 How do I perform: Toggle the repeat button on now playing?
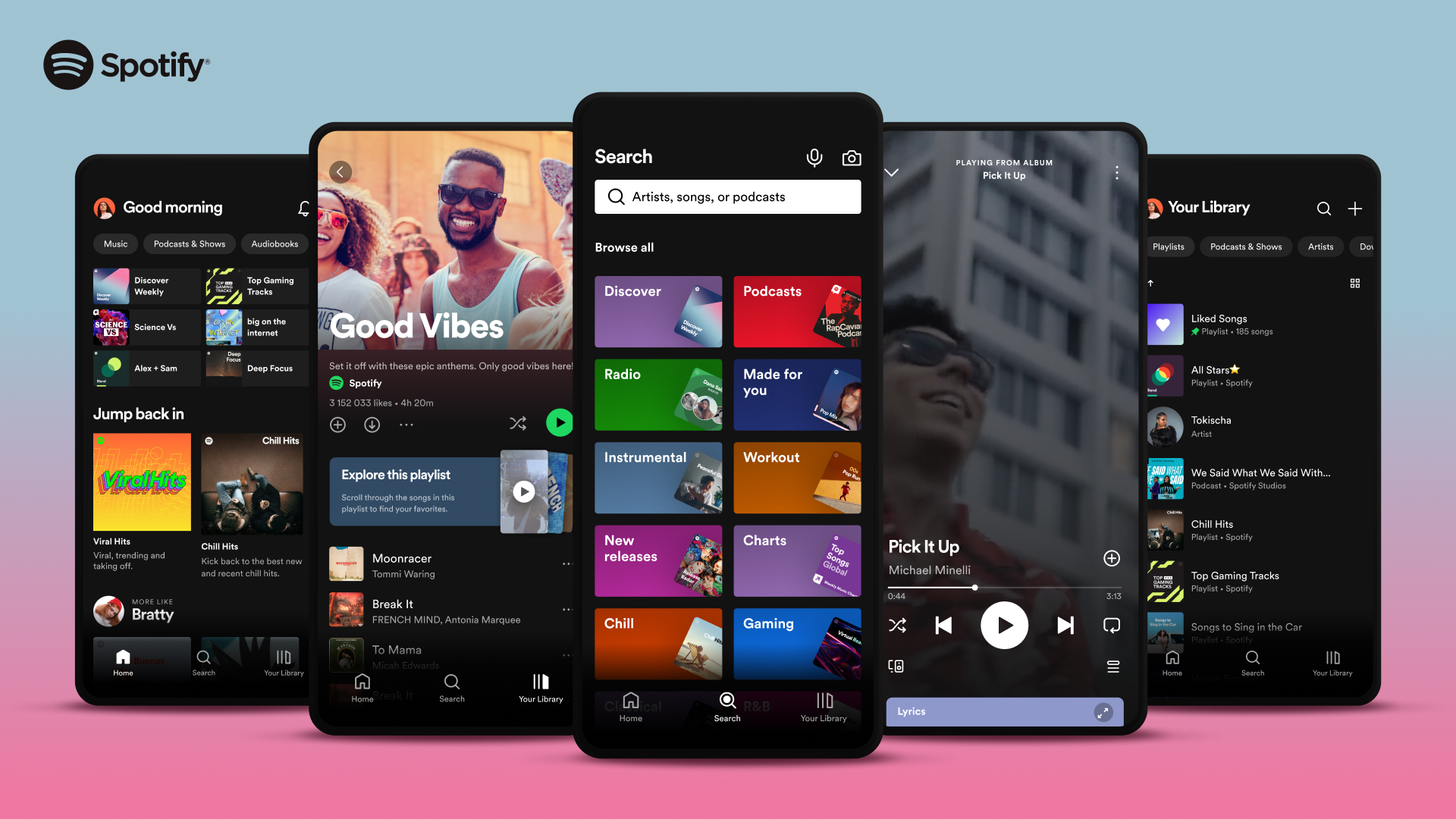(1112, 625)
